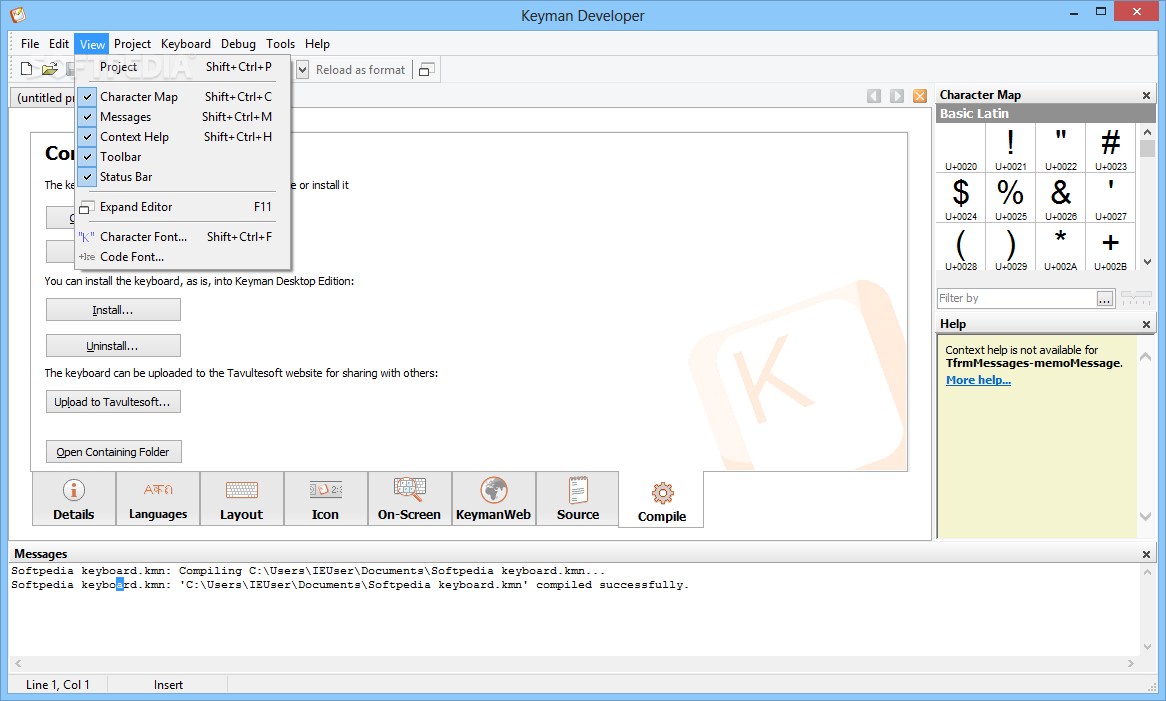Click the Insert mode status bar entry
Screen dimensions: 1166x701
(x=168, y=685)
